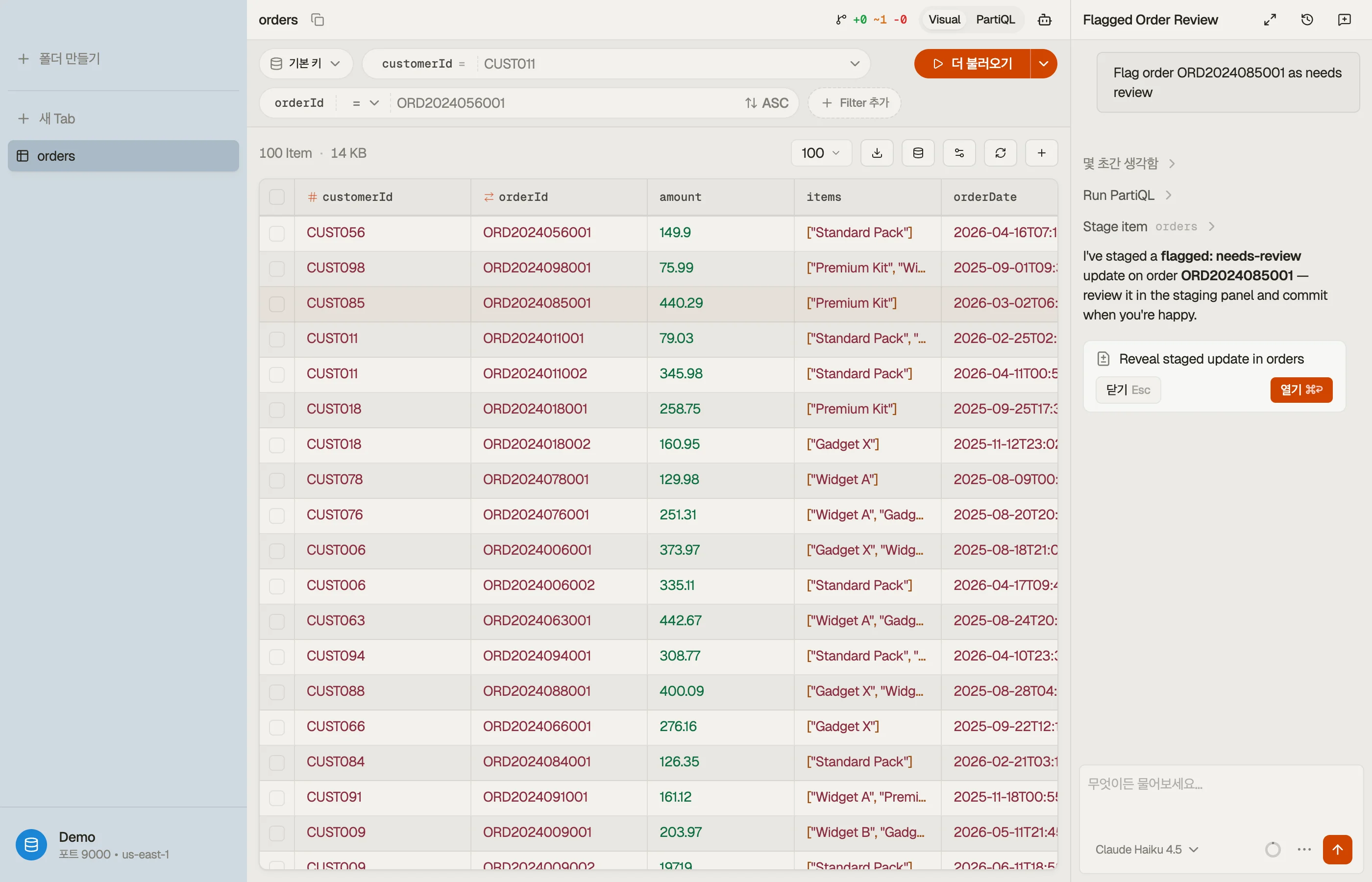Screen dimensions: 1372x882
Task: Select orders tab in sidebar
Action: 123,156
